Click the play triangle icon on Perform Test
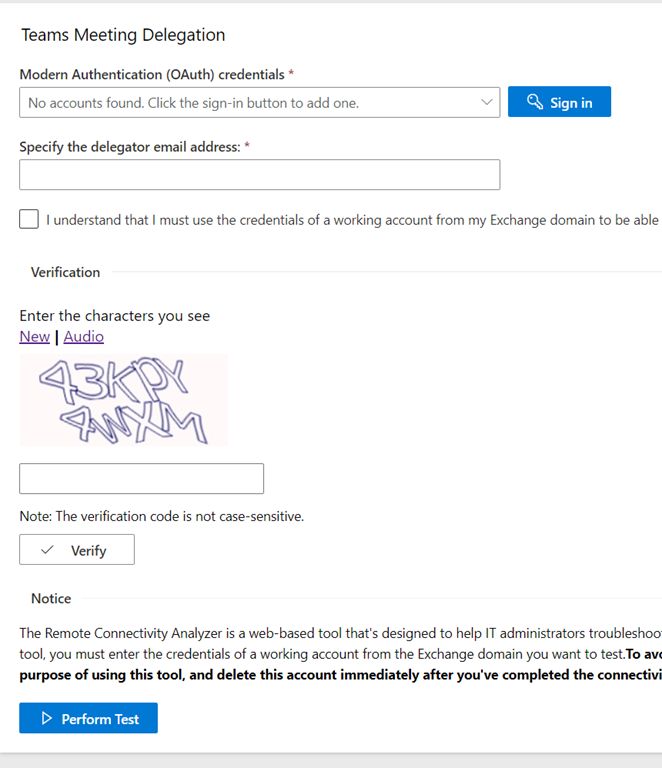 46,719
